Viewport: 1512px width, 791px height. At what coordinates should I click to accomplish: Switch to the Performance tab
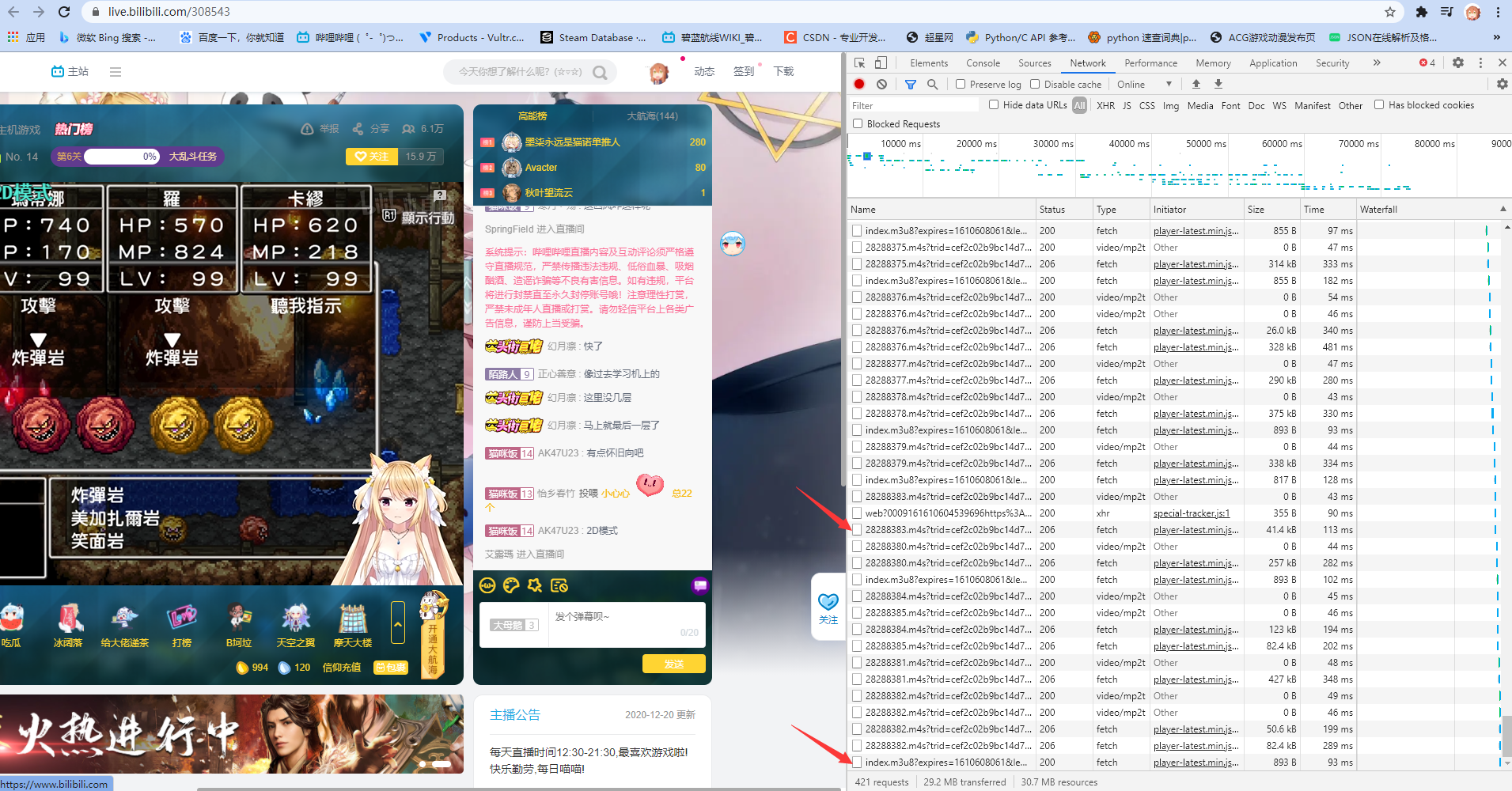1150,62
